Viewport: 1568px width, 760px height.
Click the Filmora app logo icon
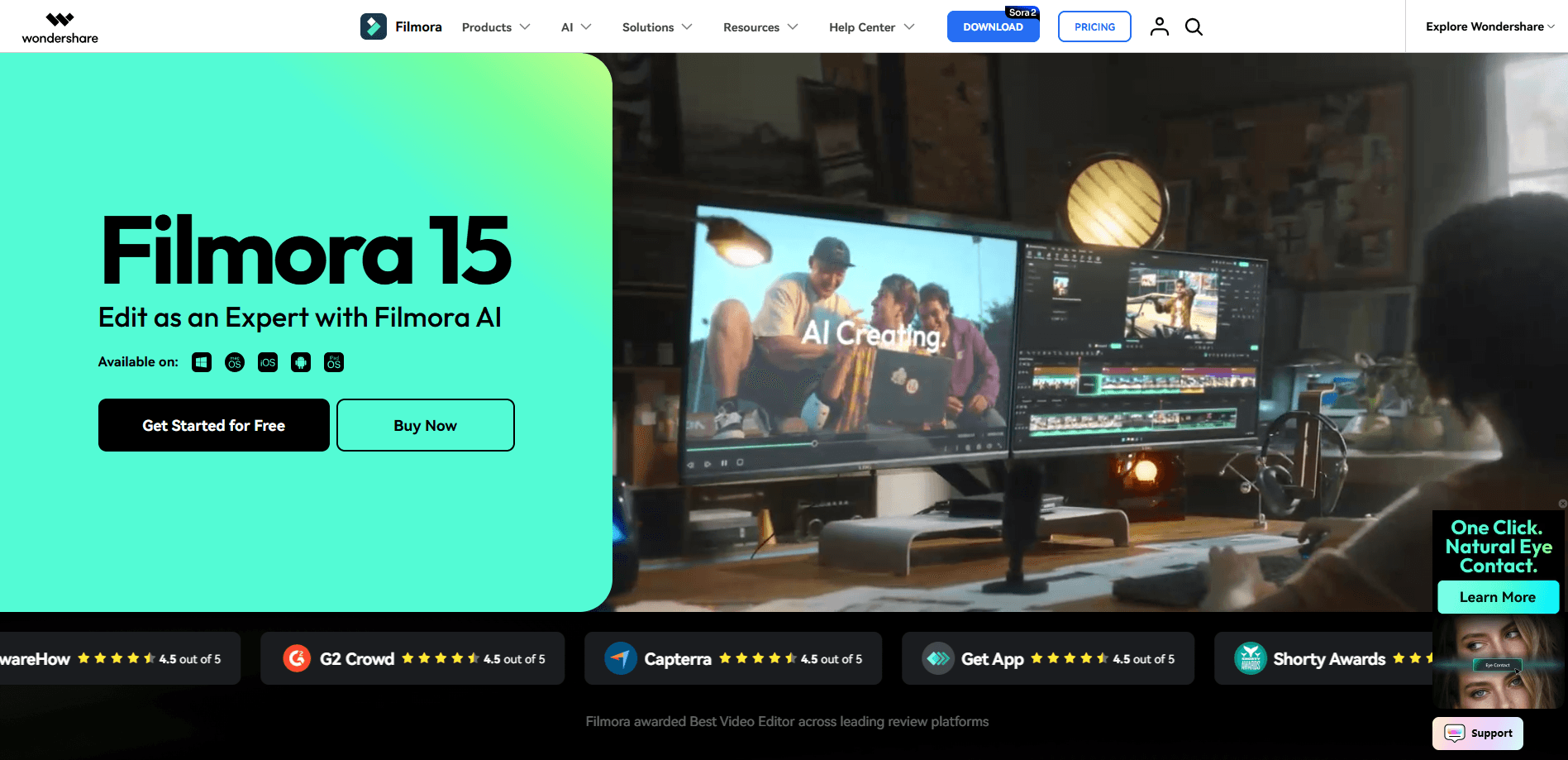coord(374,26)
